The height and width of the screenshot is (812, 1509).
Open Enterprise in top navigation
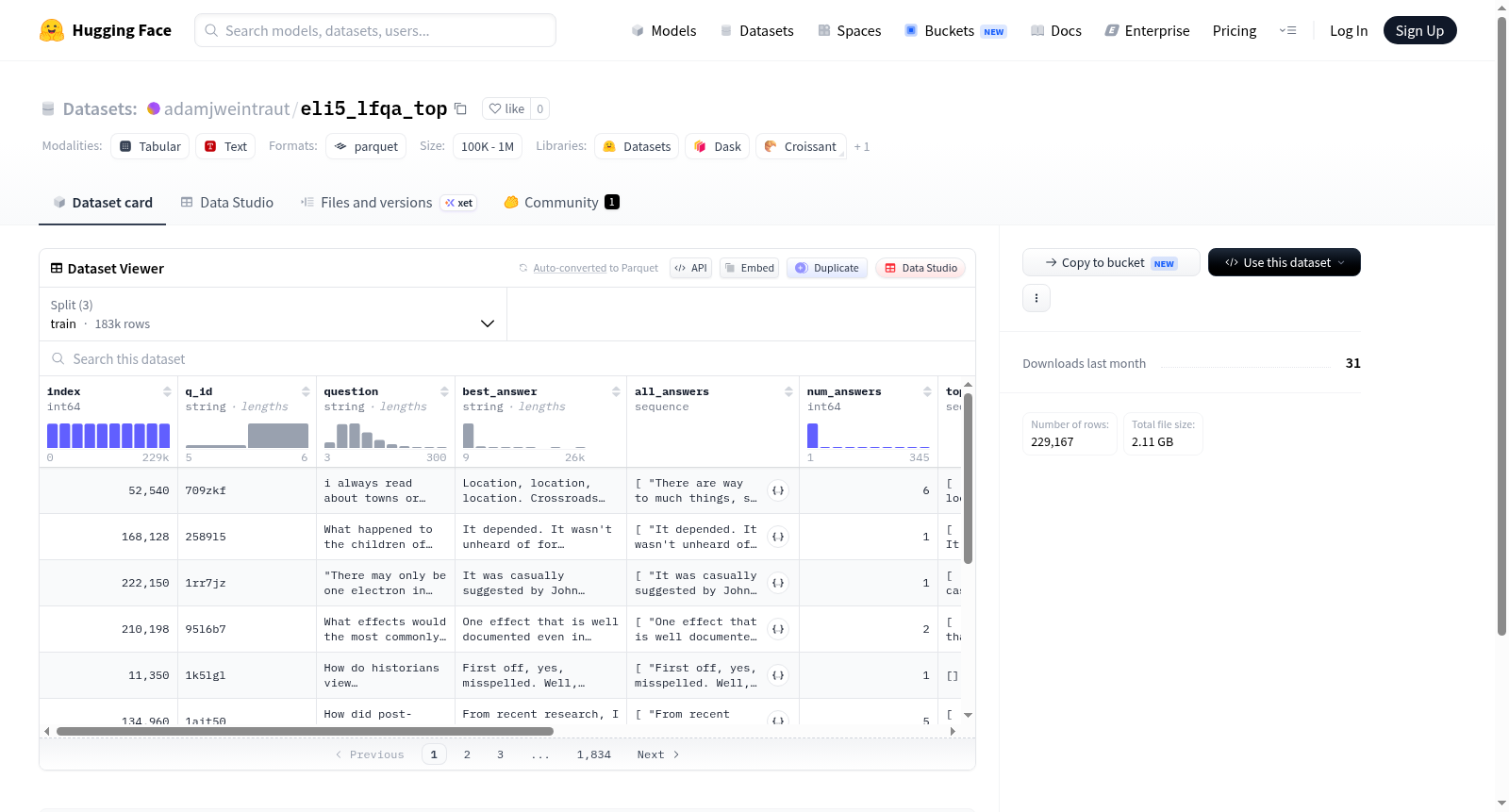tap(1147, 30)
